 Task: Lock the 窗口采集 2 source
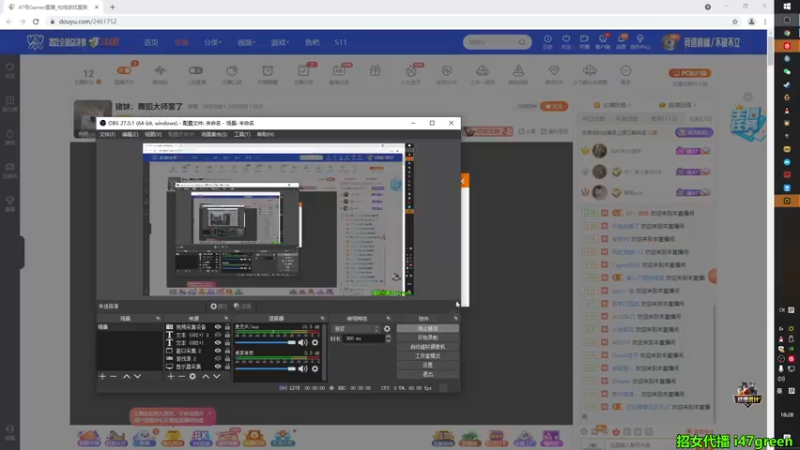click(228, 351)
